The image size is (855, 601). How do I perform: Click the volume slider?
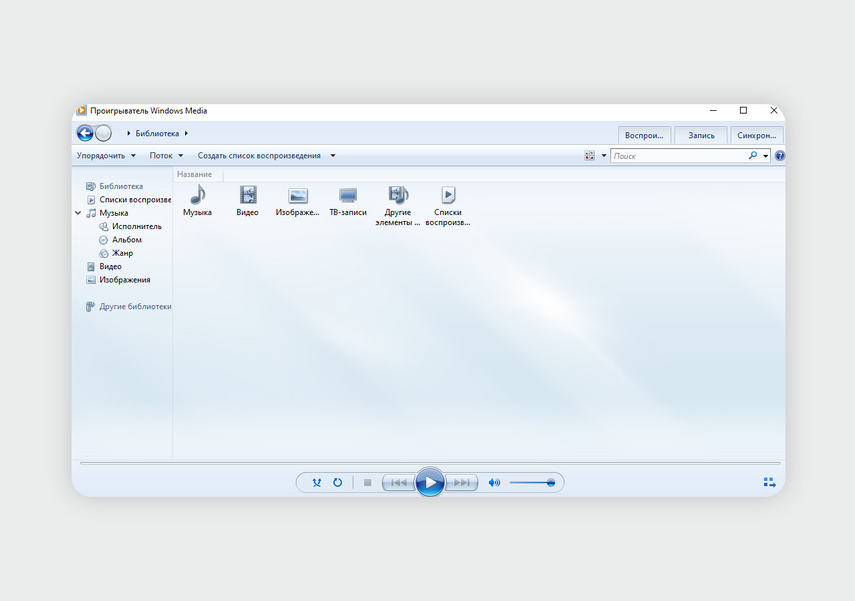[532, 483]
